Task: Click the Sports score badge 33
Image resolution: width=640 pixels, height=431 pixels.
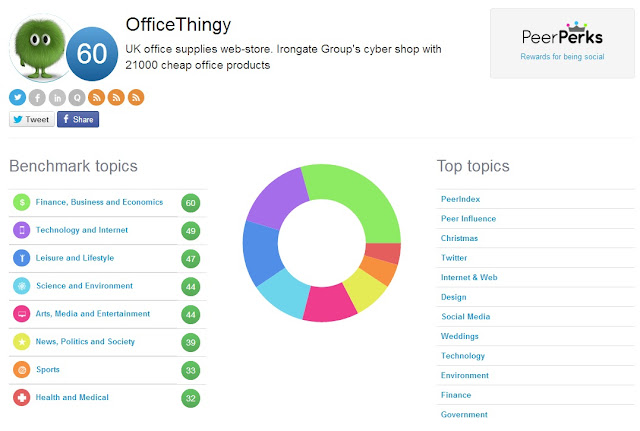Action: [191, 371]
